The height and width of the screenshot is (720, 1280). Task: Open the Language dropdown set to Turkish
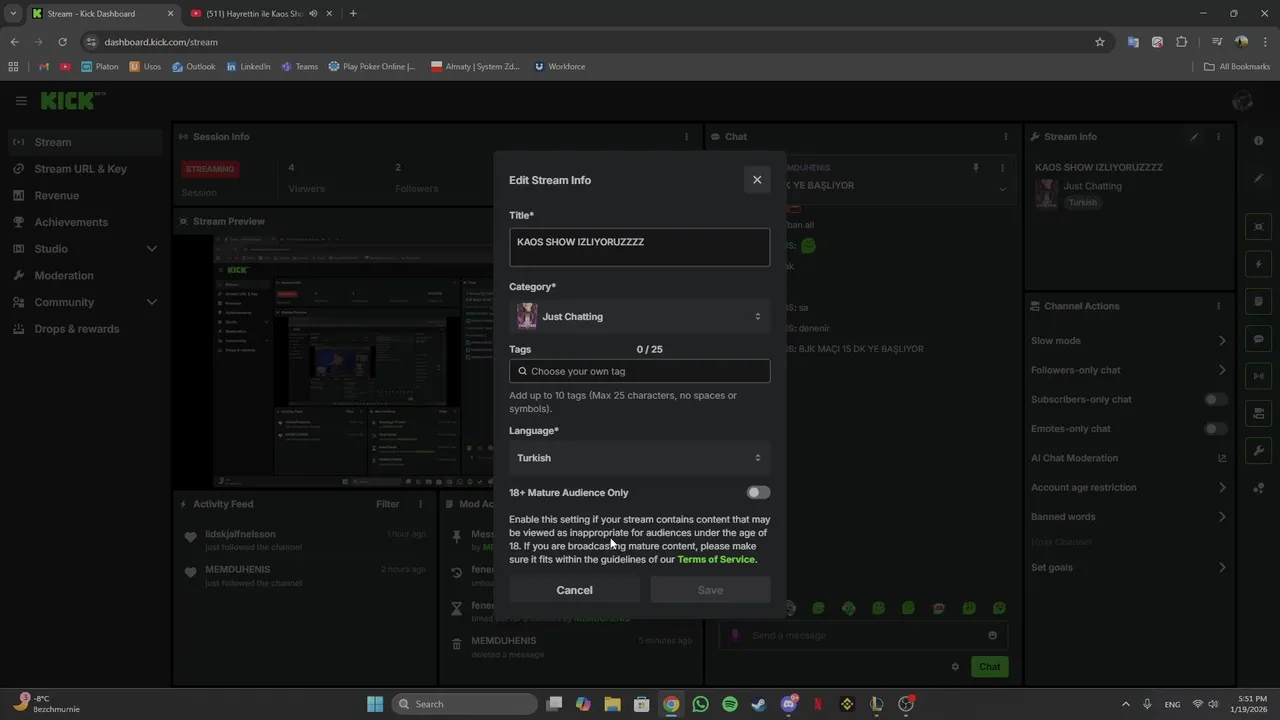click(x=639, y=458)
